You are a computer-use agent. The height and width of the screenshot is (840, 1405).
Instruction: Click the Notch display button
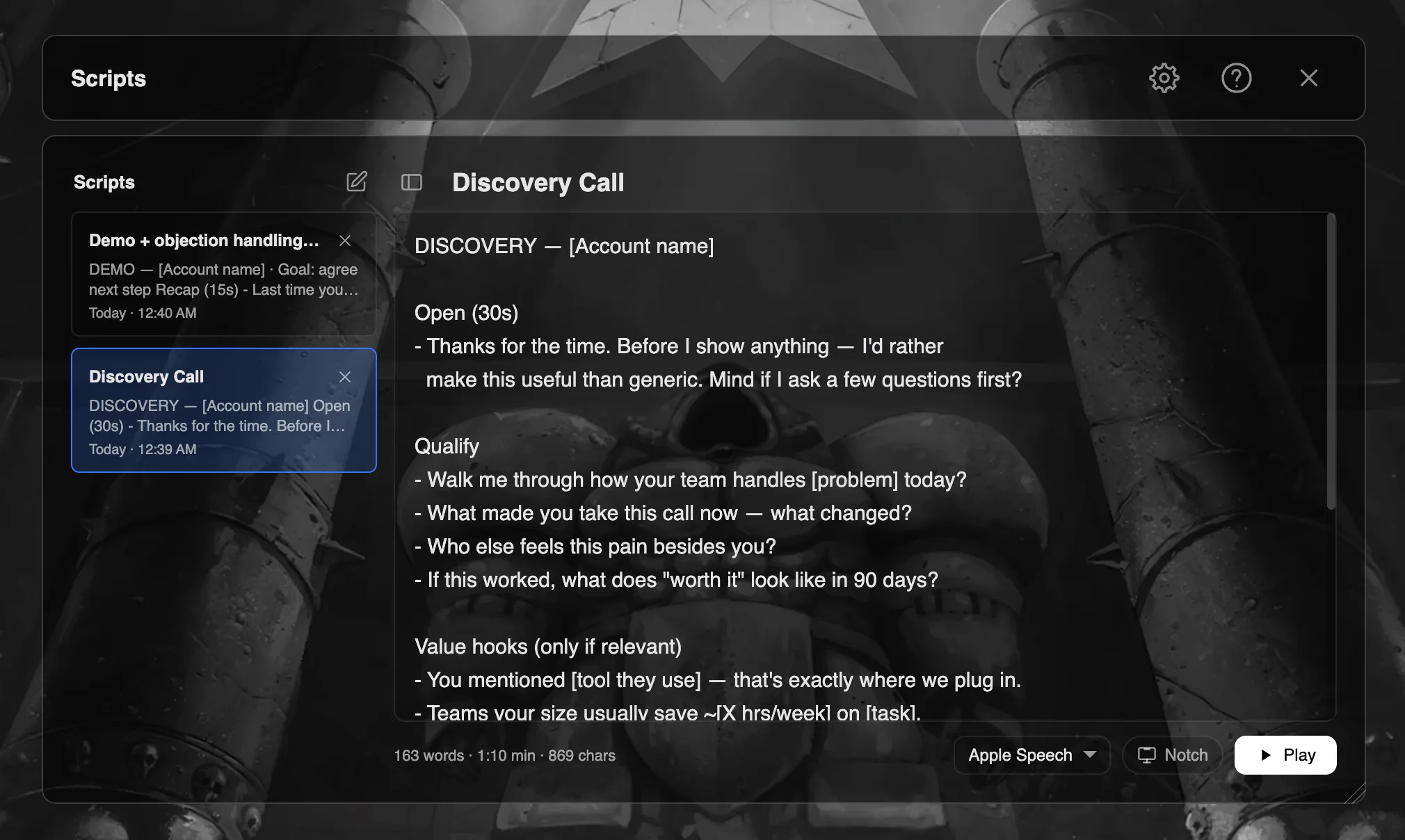(1172, 755)
